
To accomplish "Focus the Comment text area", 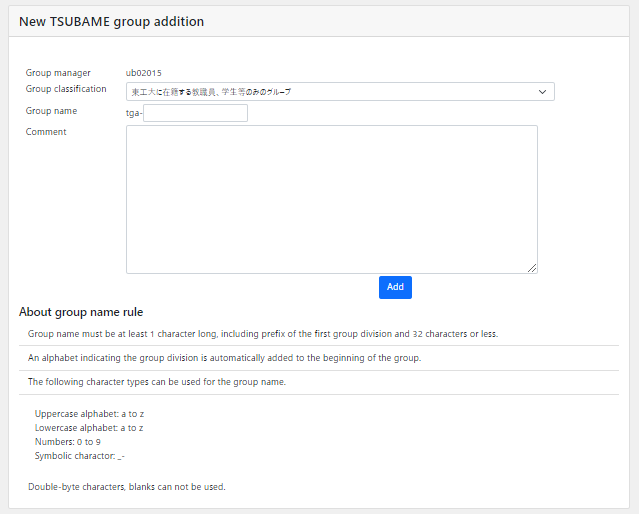I will coord(332,199).
